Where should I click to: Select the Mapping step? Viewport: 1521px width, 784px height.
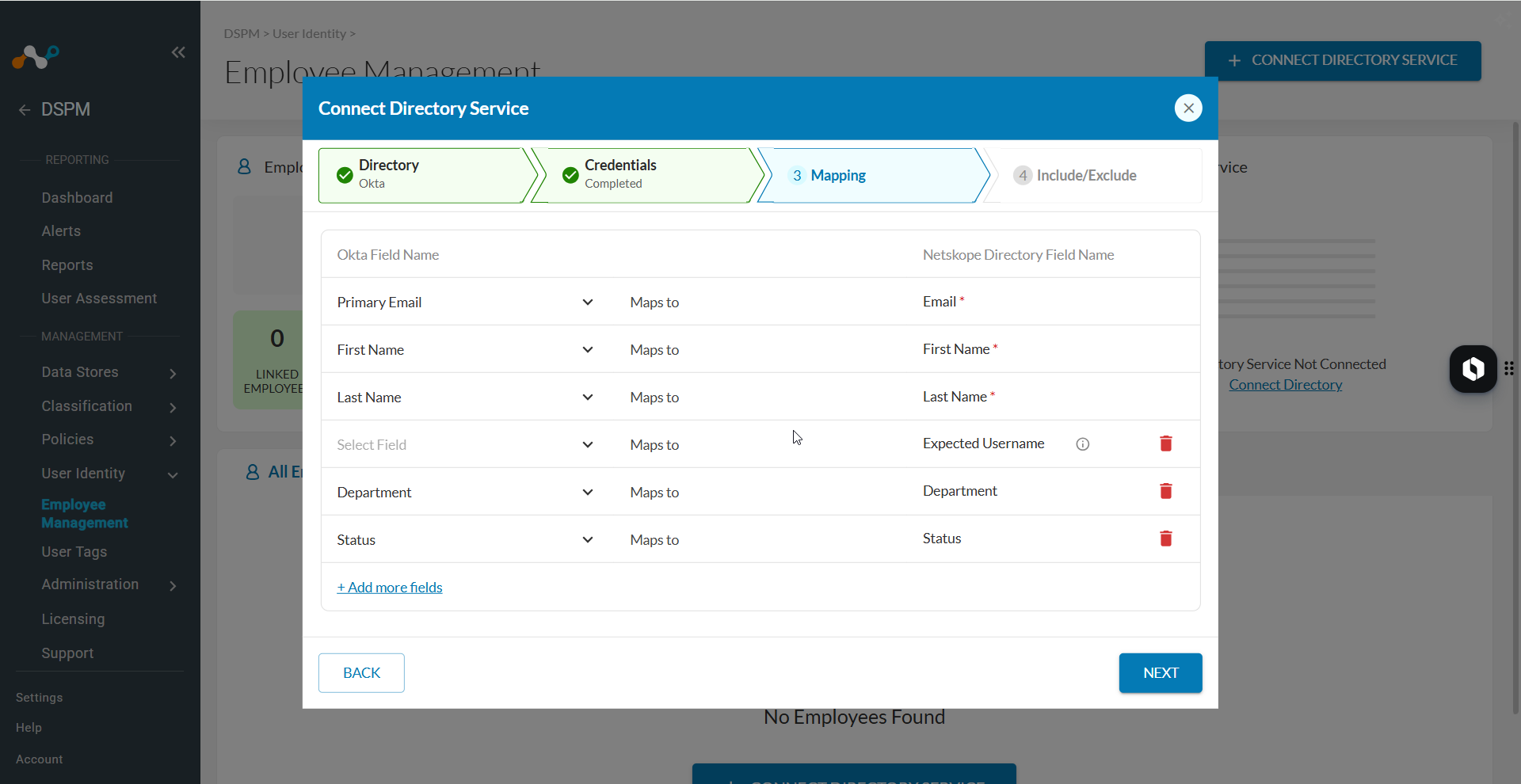click(874, 175)
